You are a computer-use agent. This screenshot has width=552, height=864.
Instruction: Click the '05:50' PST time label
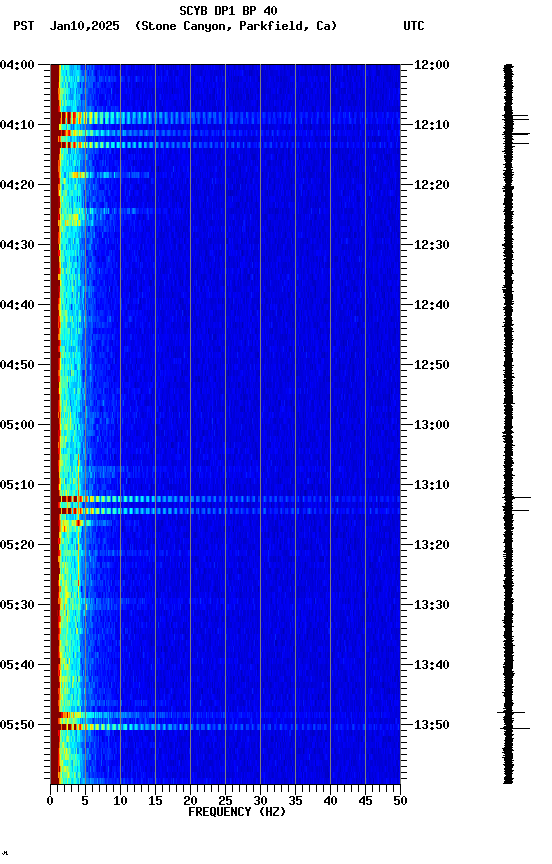(x=17, y=725)
